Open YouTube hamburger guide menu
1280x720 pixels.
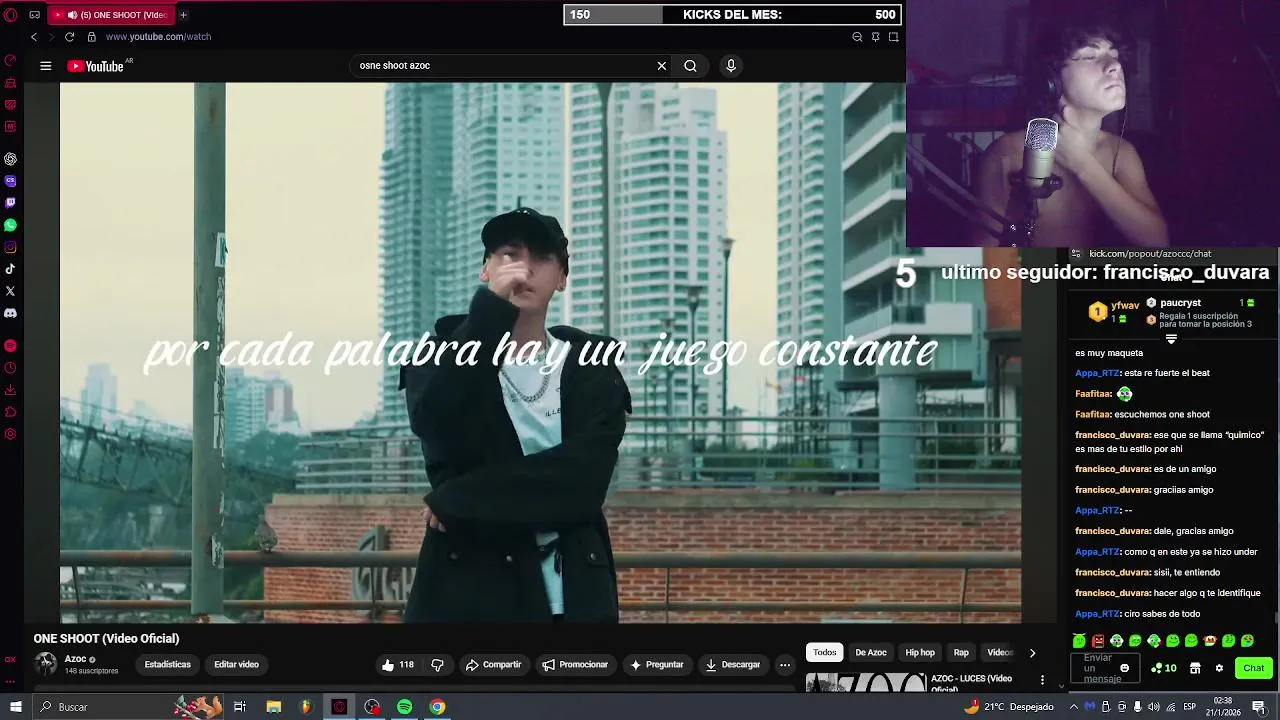click(45, 66)
